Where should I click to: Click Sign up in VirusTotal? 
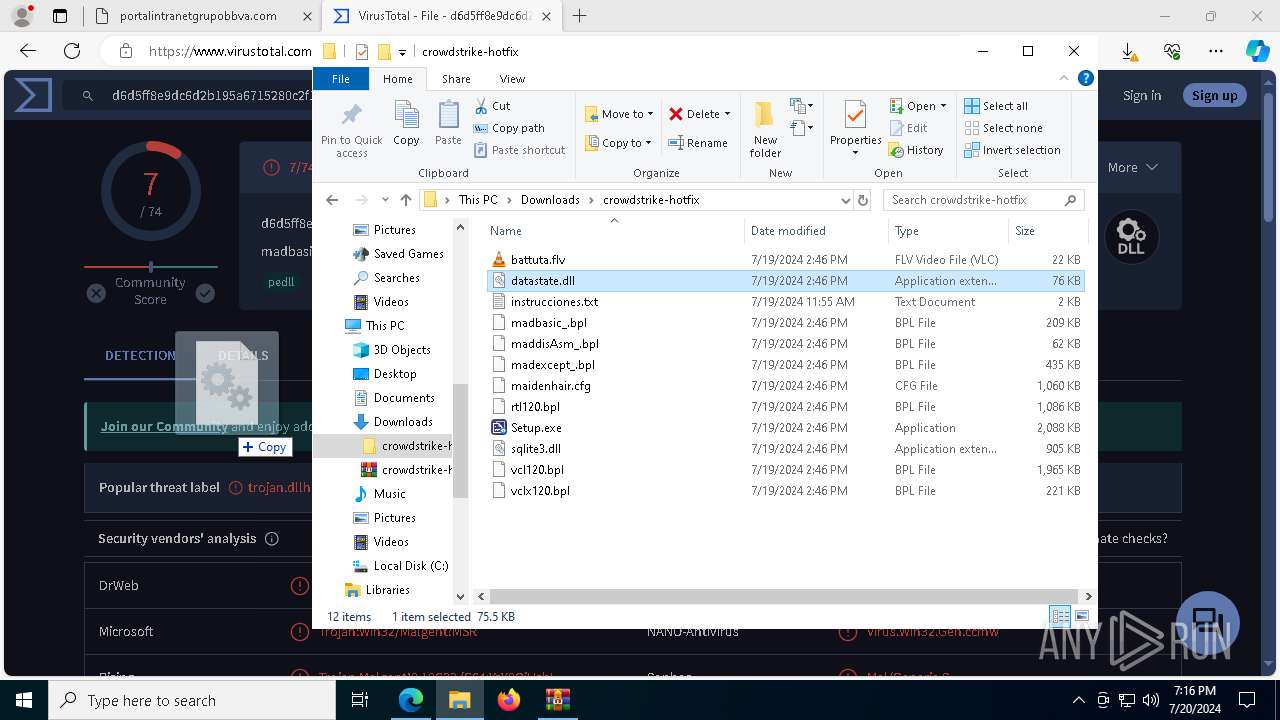tap(1214, 95)
